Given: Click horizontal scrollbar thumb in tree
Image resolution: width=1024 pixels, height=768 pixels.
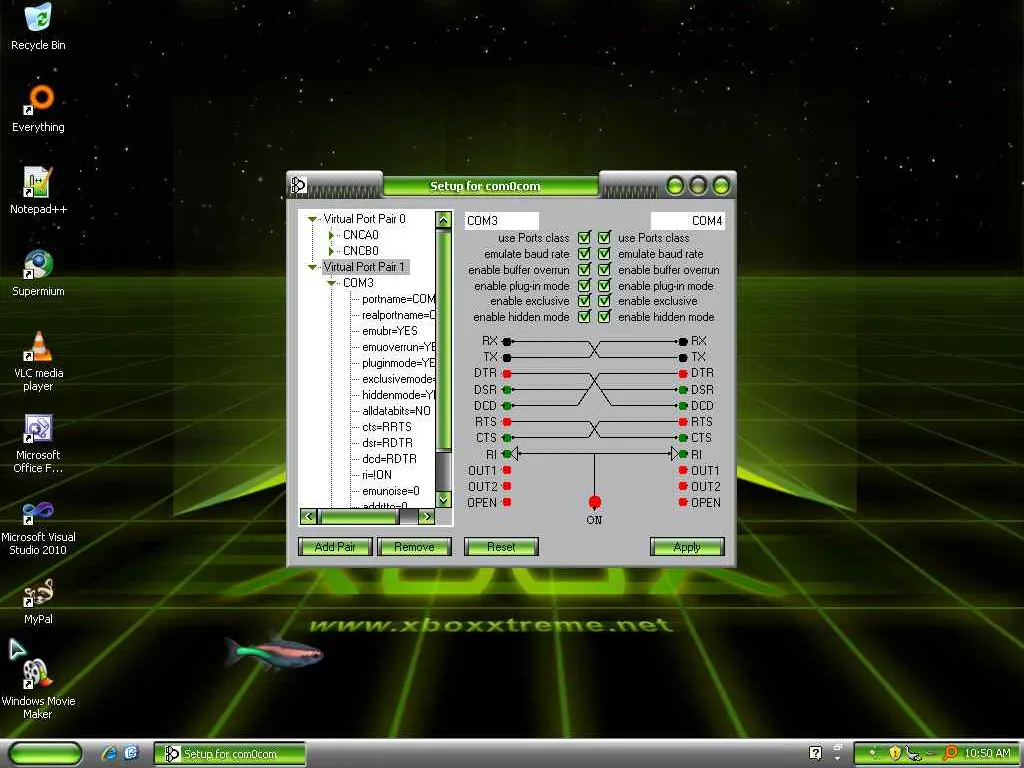Looking at the screenshot, I should coord(358,517).
